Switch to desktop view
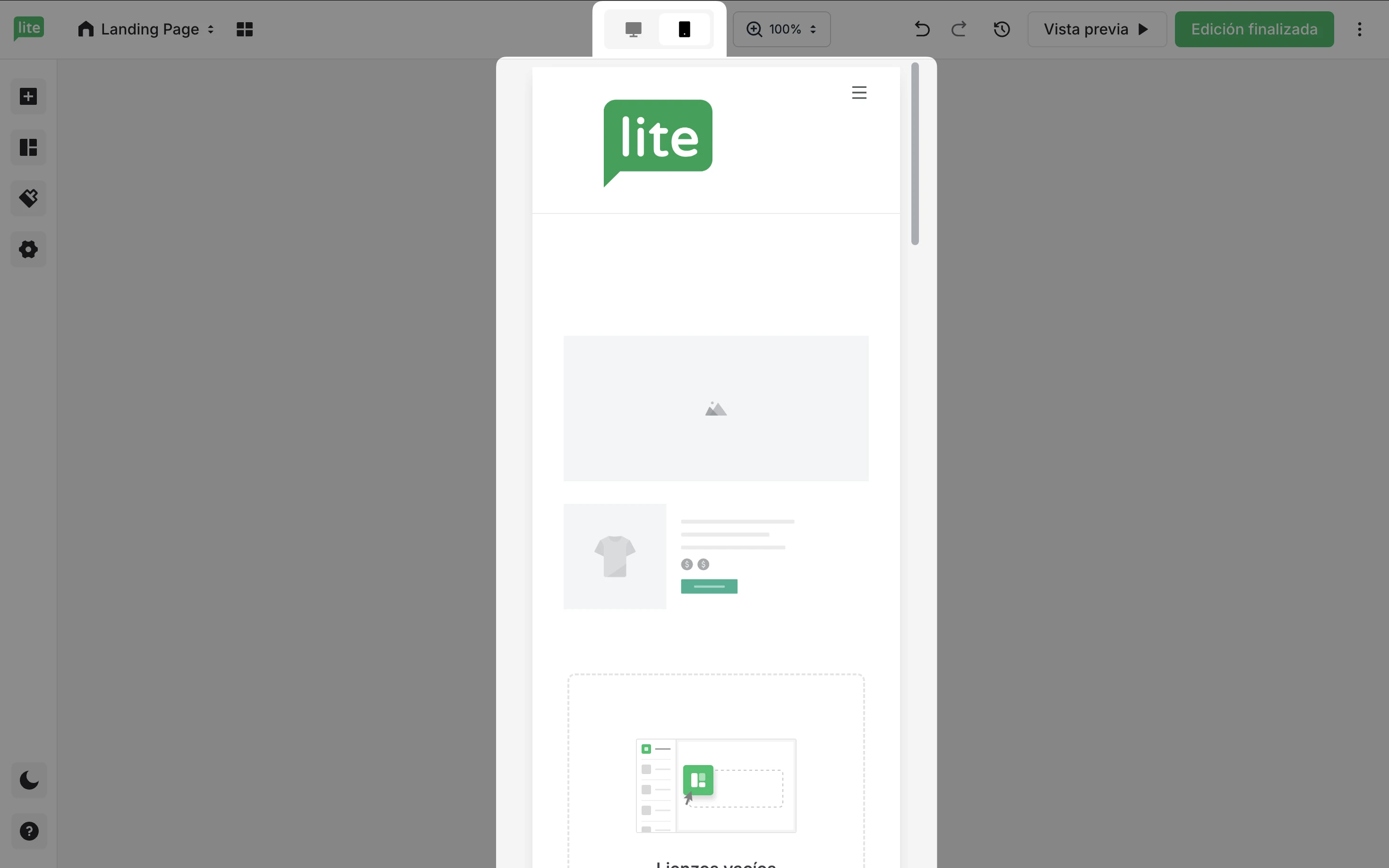This screenshot has height=868, width=1389. pyautogui.click(x=634, y=29)
